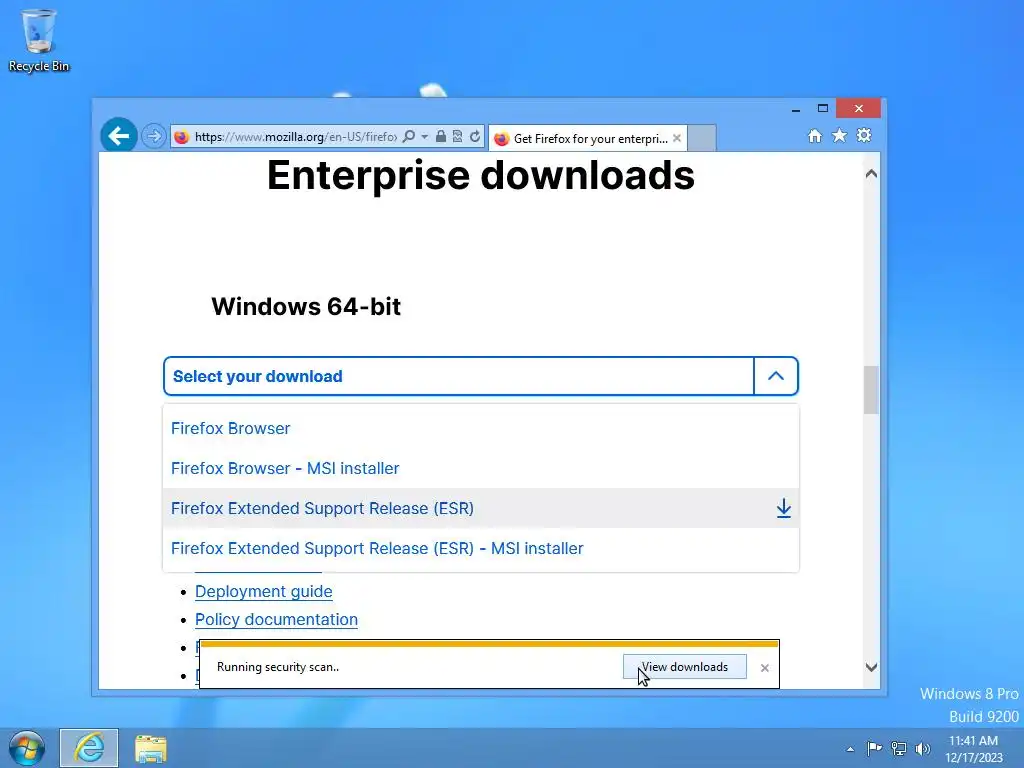
Task: Open Action Center flag icon
Action: [x=874, y=748]
